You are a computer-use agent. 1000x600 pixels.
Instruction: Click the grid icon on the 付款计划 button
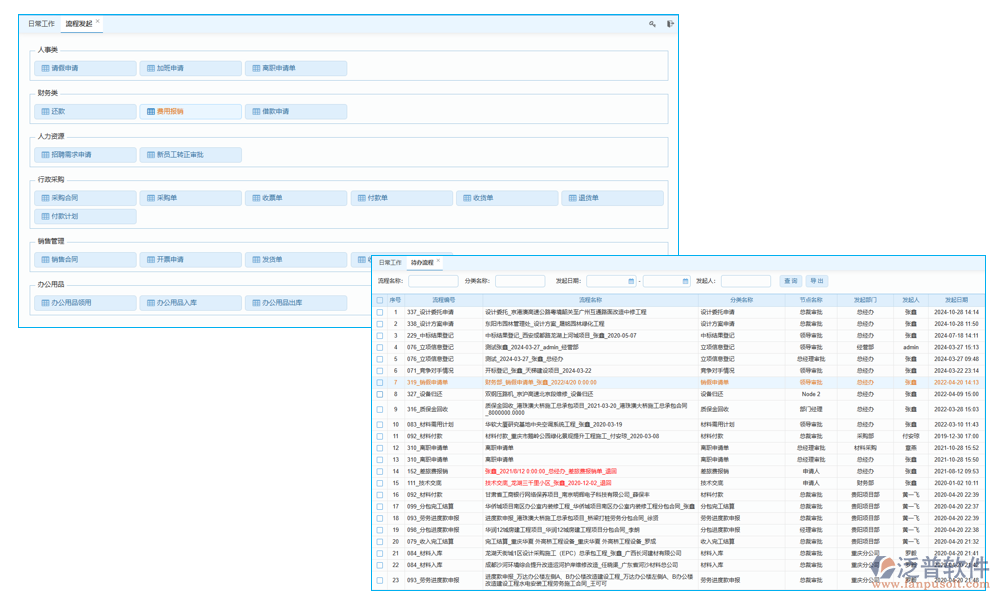tap(45, 217)
